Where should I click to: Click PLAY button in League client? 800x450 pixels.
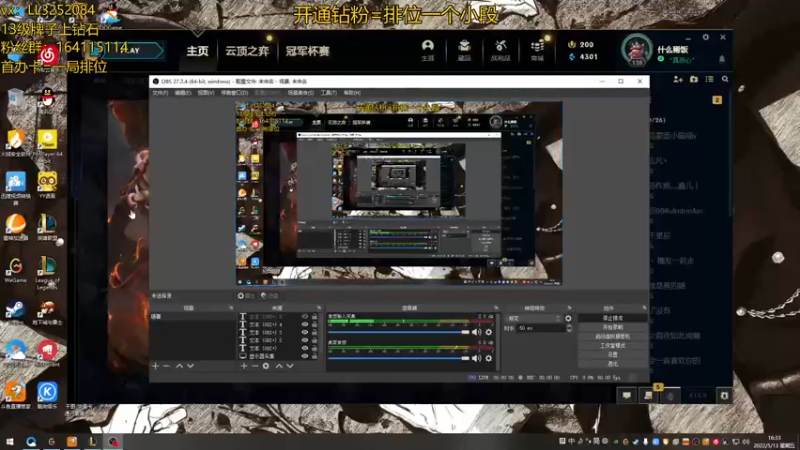(x=132, y=51)
